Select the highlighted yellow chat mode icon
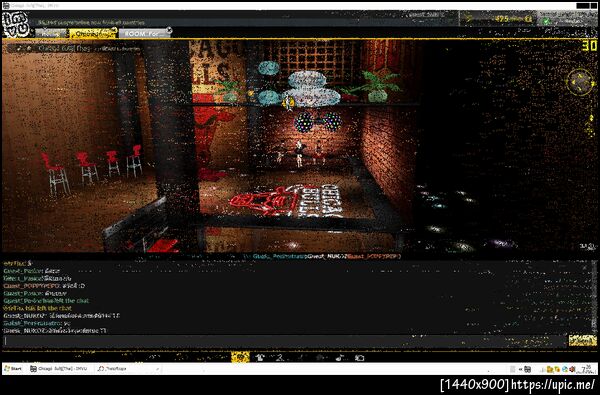This screenshot has height=395, width=600. [x=240, y=357]
